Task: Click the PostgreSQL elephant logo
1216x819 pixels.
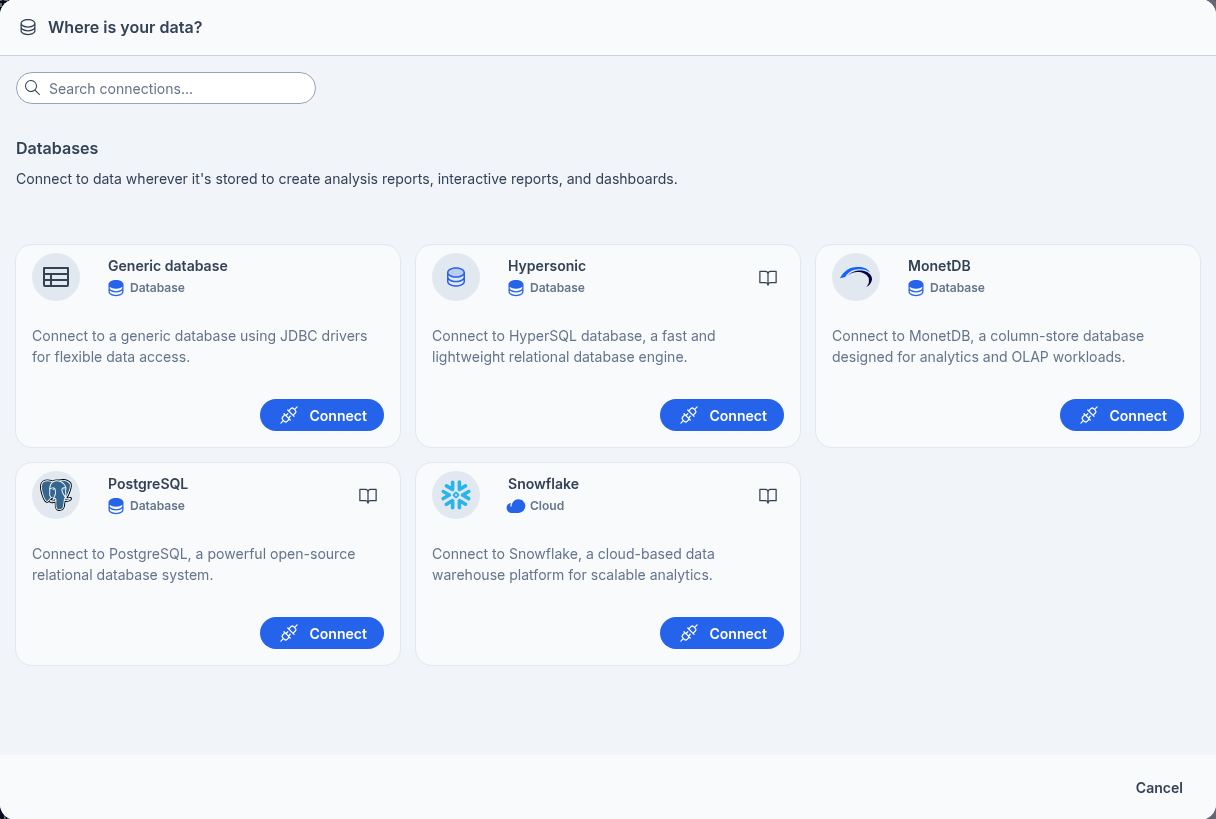Action: click(56, 495)
